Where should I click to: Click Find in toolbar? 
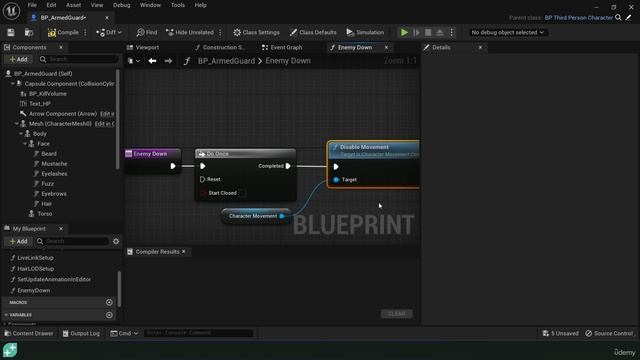pos(147,32)
